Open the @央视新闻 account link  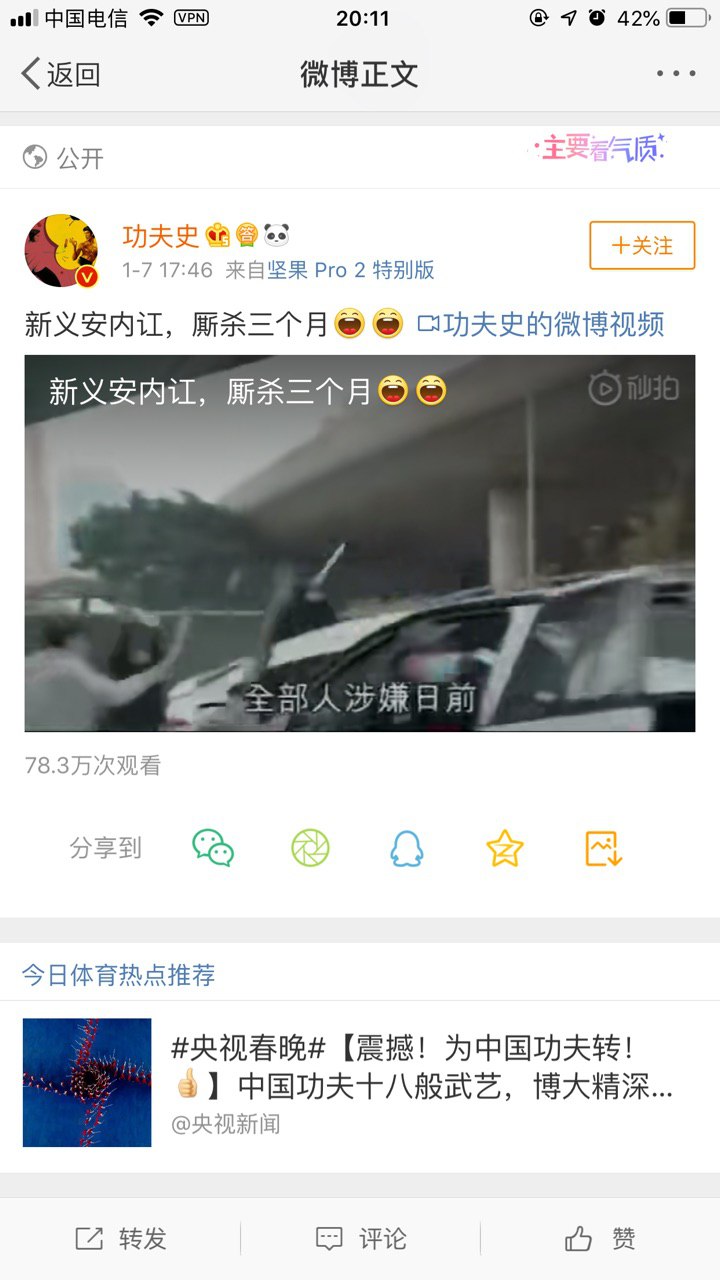(x=226, y=1125)
